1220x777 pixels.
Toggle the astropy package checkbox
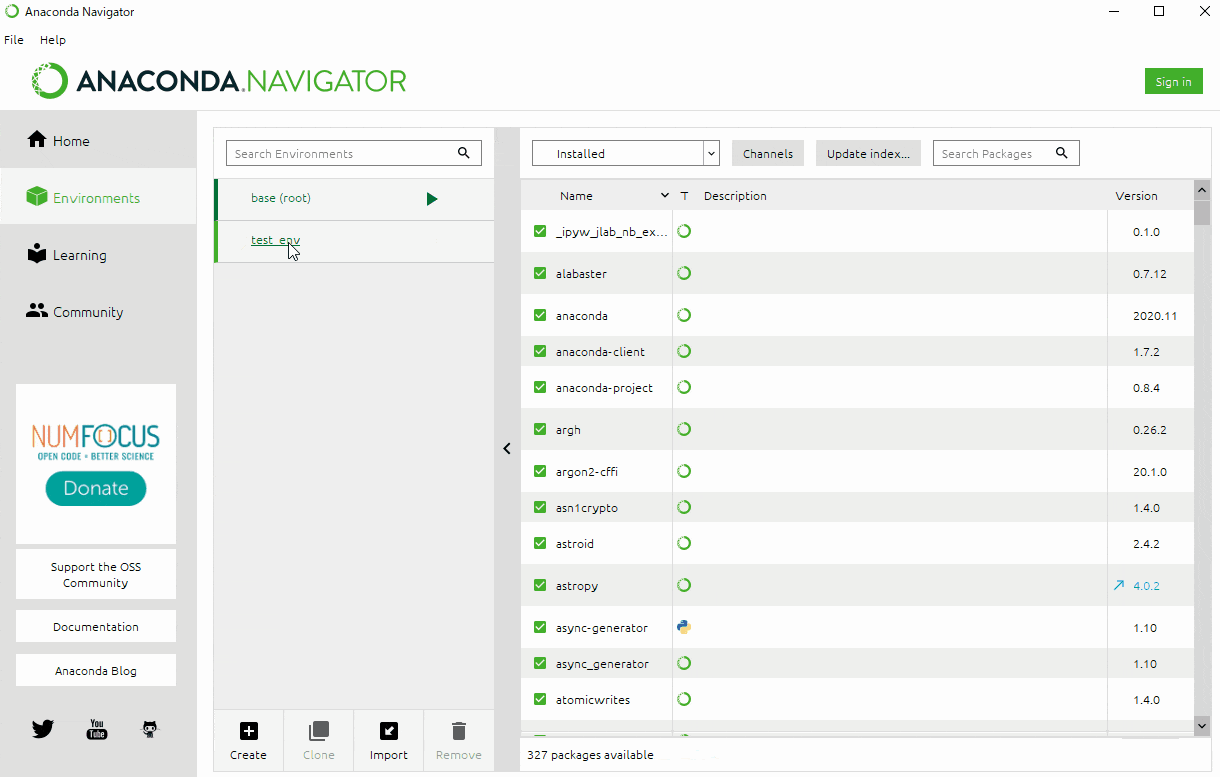coord(539,585)
